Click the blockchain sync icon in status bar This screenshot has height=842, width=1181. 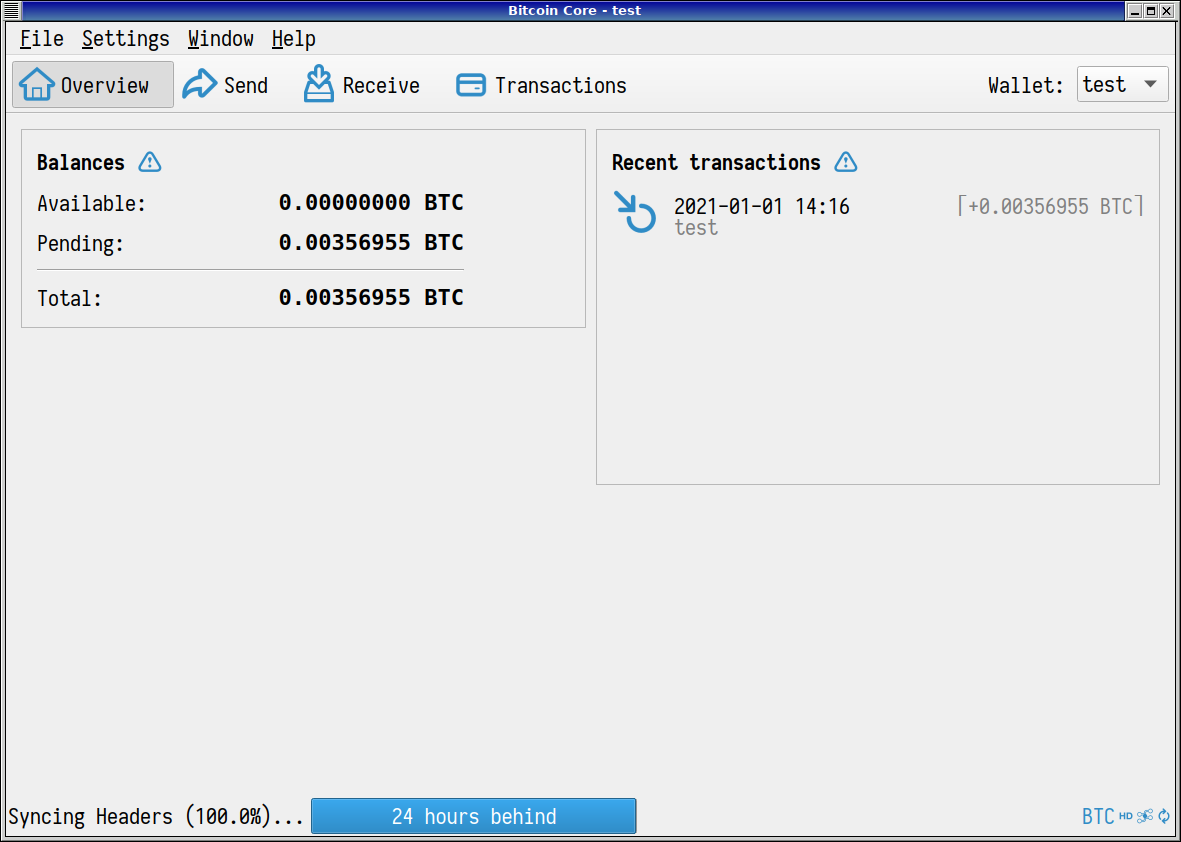(1164, 816)
